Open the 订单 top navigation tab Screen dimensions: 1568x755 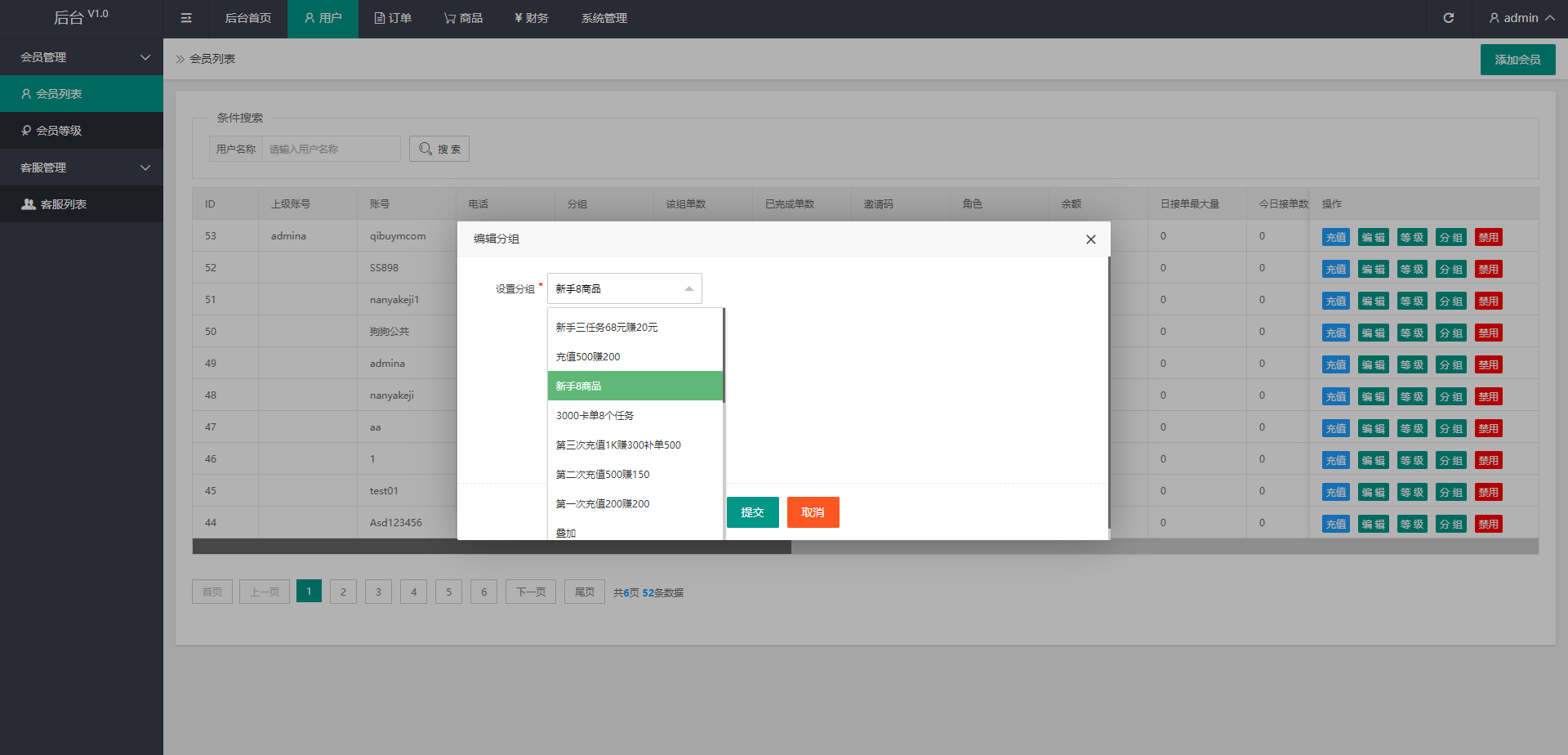[393, 18]
